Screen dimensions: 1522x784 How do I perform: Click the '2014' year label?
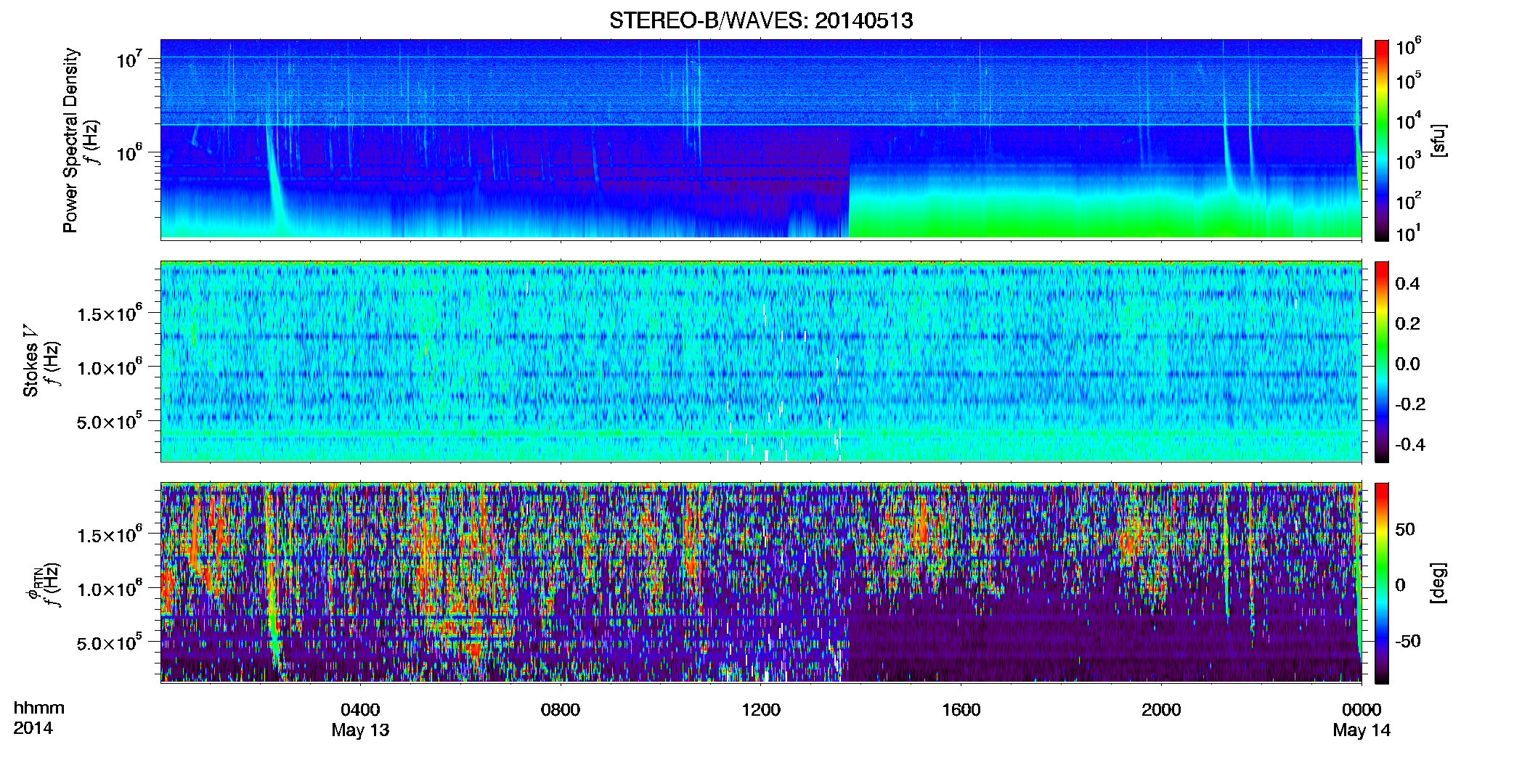(33, 728)
